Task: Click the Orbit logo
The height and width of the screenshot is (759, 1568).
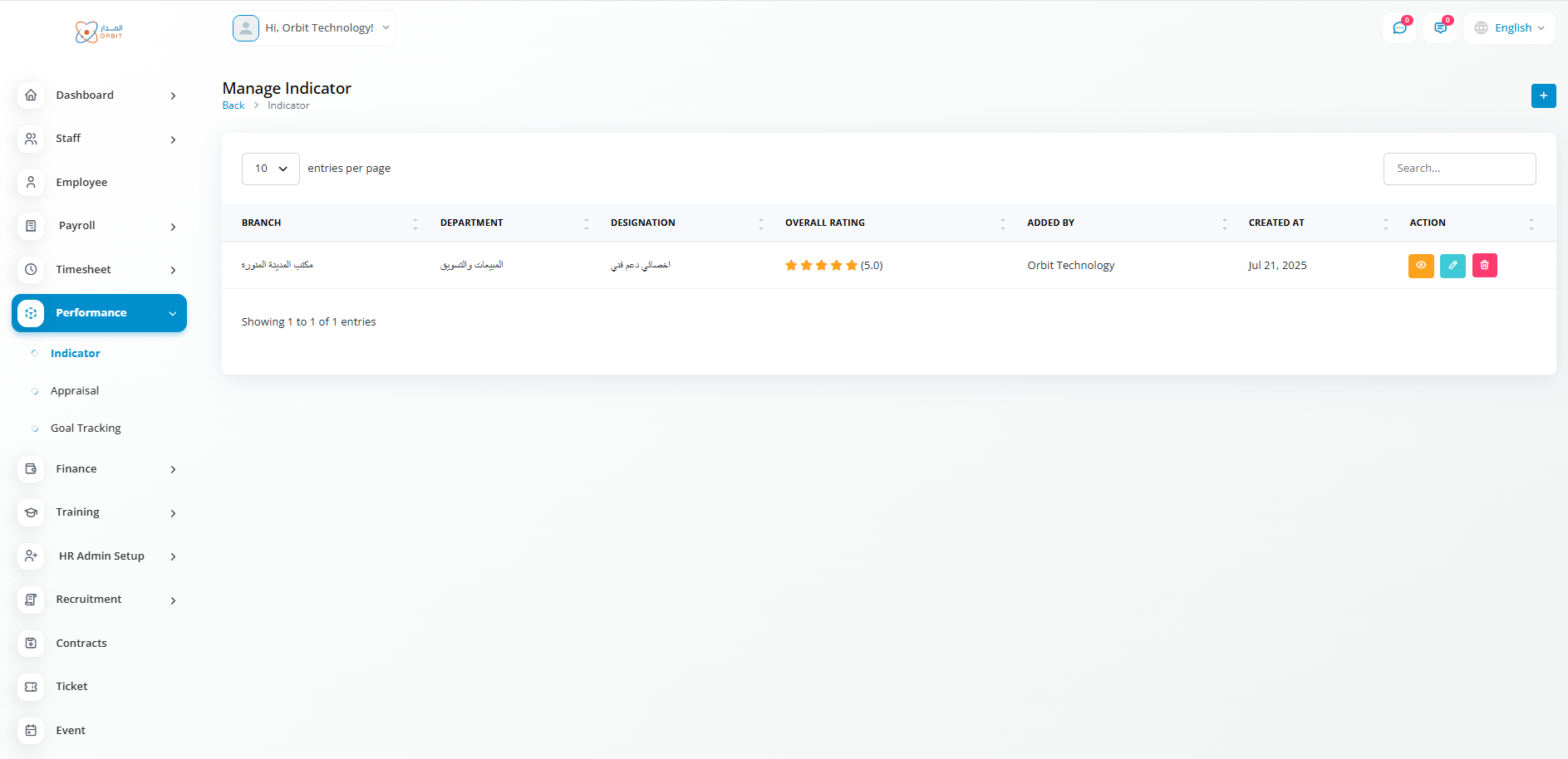Action: tap(99, 32)
